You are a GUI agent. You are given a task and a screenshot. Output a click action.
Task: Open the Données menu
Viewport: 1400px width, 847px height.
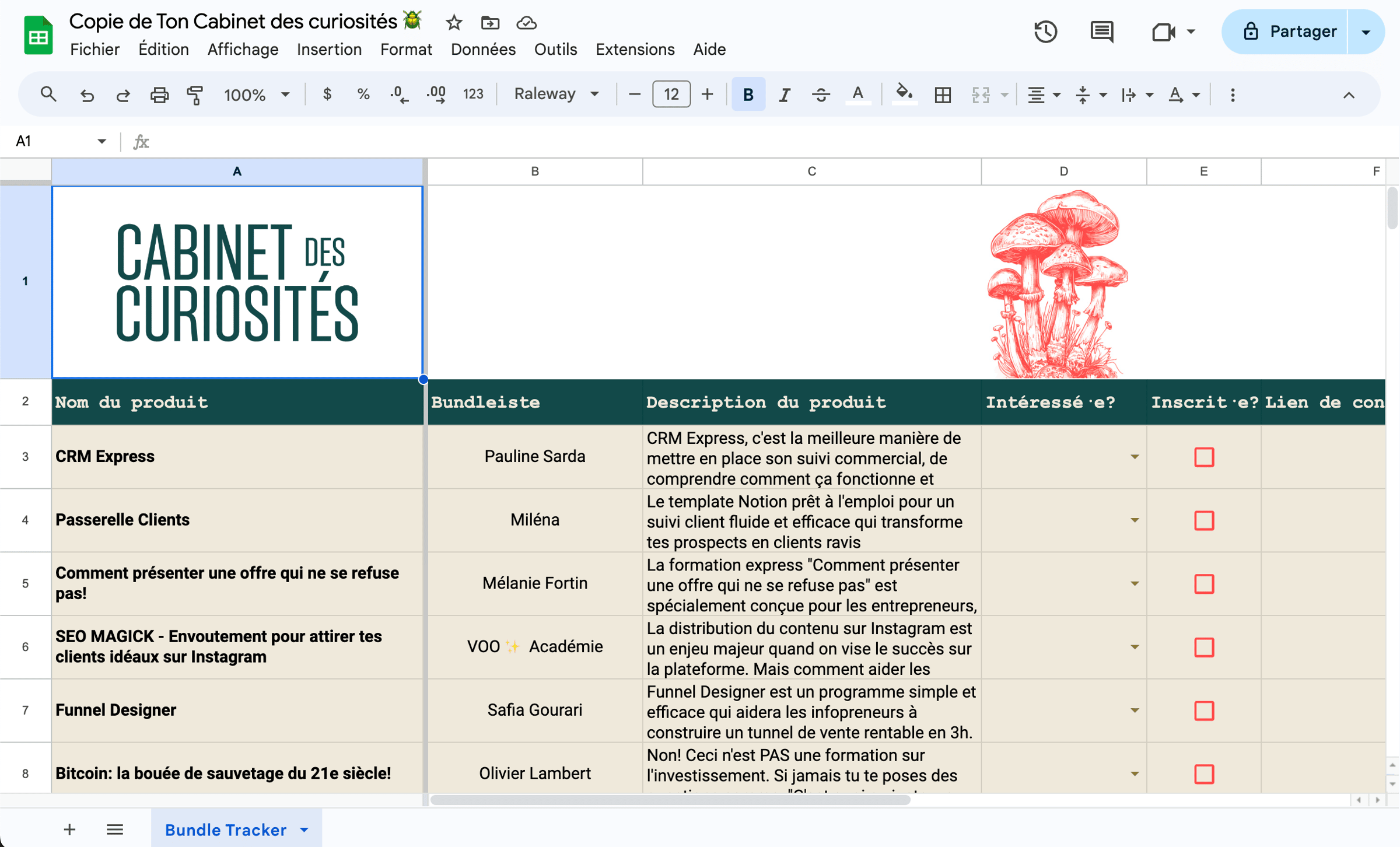tap(483, 50)
